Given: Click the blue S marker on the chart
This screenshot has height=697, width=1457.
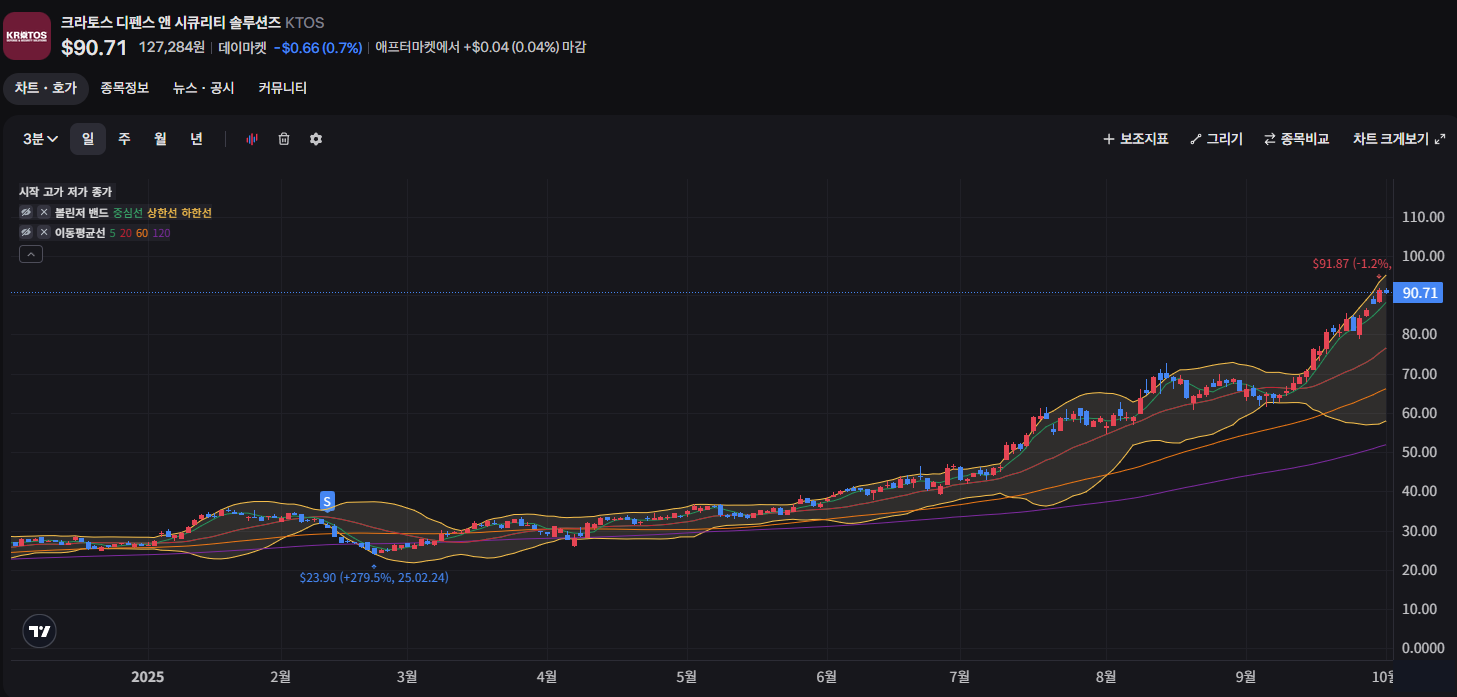Looking at the screenshot, I should 327,499.
